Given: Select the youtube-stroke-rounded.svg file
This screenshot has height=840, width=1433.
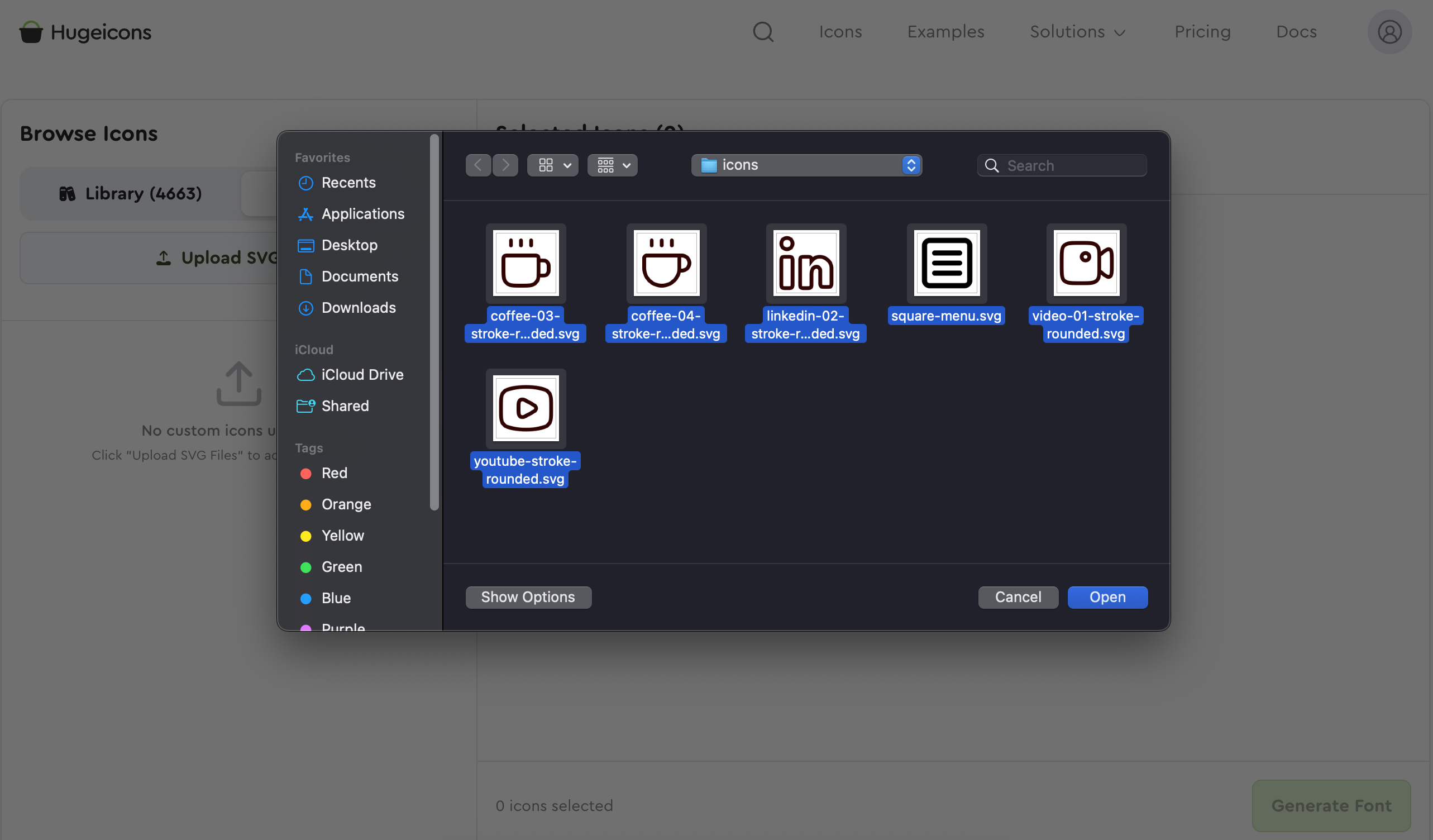Looking at the screenshot, I should [525, 408].
